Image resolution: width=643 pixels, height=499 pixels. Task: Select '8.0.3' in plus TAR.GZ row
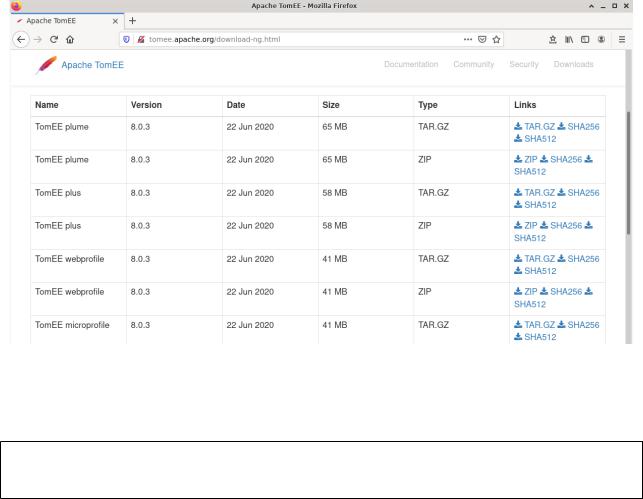140,193
